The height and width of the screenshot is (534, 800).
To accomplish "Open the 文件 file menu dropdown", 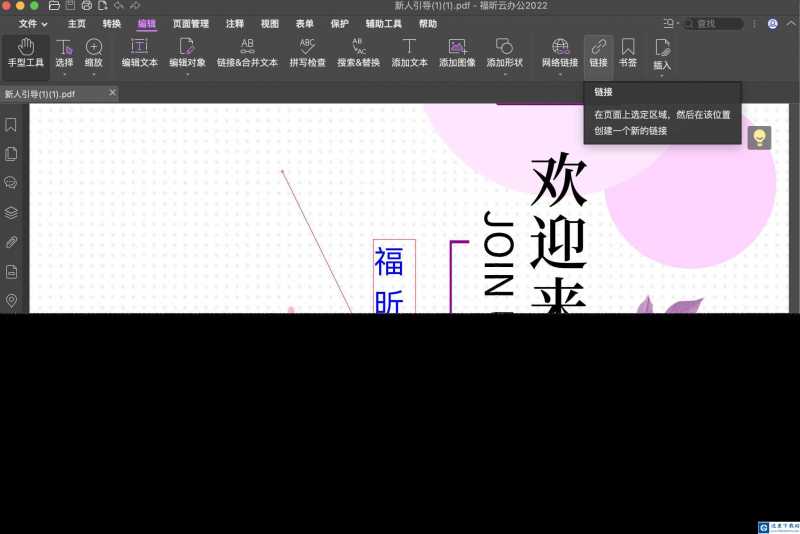I will point(33,23).
